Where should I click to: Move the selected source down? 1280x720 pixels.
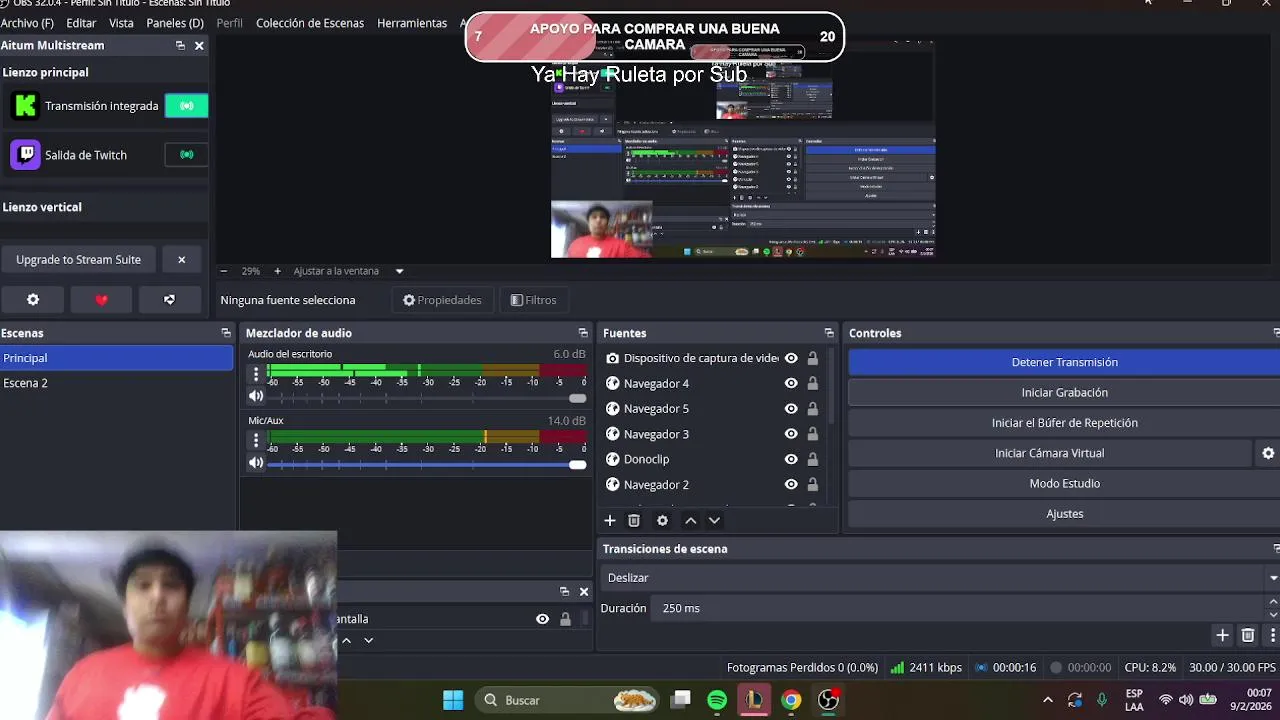coord(714,520)
